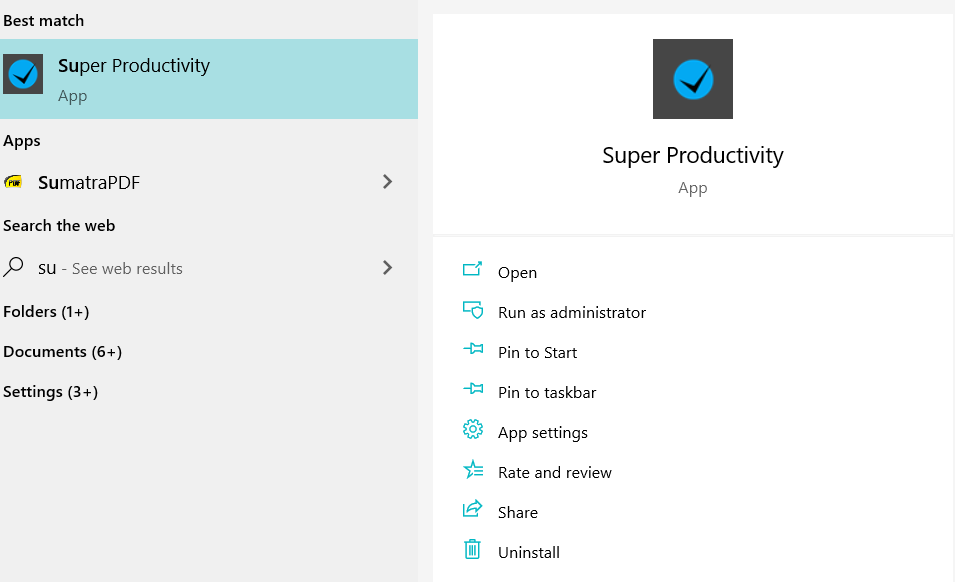Click the Run as administrator shield icon
The width and height of the screenshot is (955, 582).
[473, 312]
